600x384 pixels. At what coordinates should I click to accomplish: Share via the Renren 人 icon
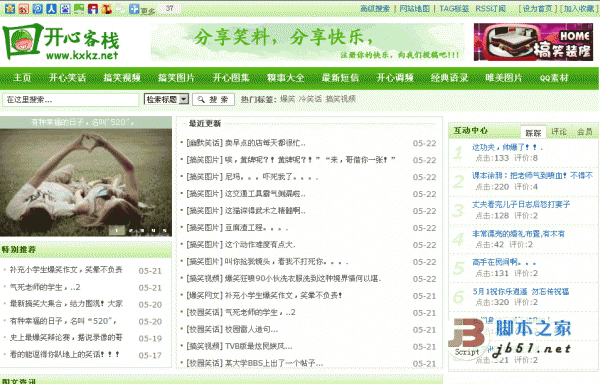point(51,9)
